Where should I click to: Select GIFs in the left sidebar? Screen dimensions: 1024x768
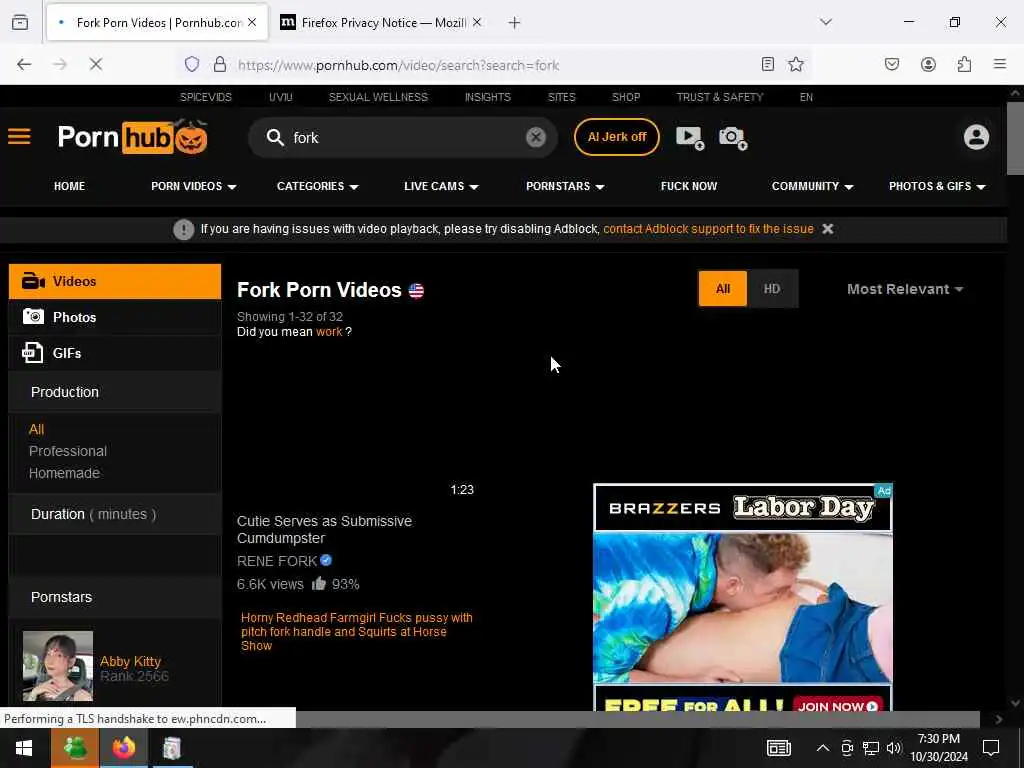point(115,353)
